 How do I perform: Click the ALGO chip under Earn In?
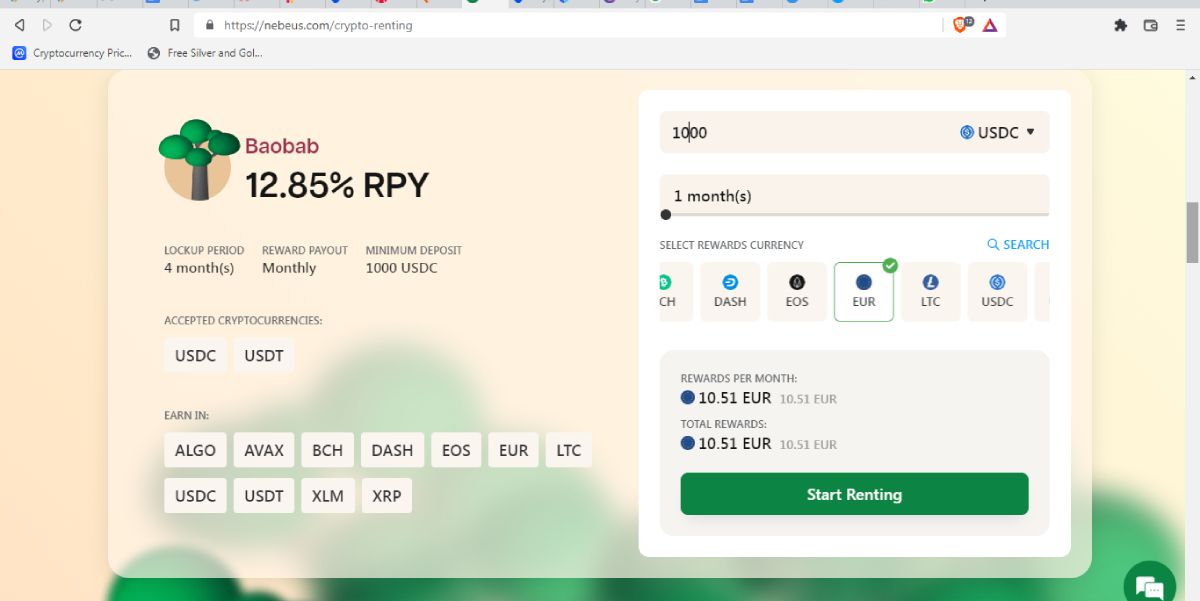[195, 450]
